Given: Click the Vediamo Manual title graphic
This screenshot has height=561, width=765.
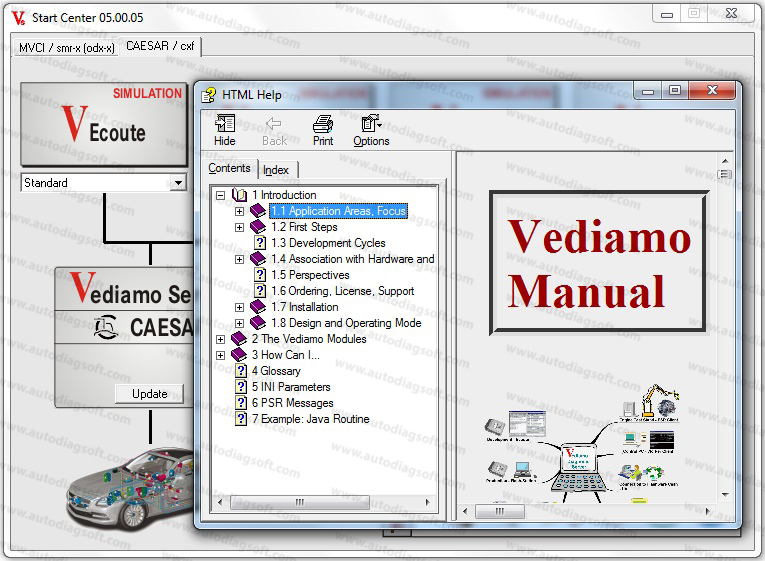Looking at the screenshot, I should (x=599, y=262).
